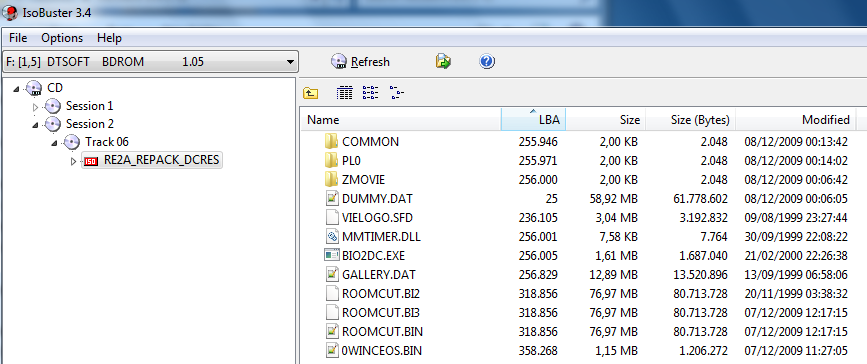Viewport: 867px width, 364px height.
Task: Select the MMTIMER.DLL file icon
Action: [x=331, y=236]
